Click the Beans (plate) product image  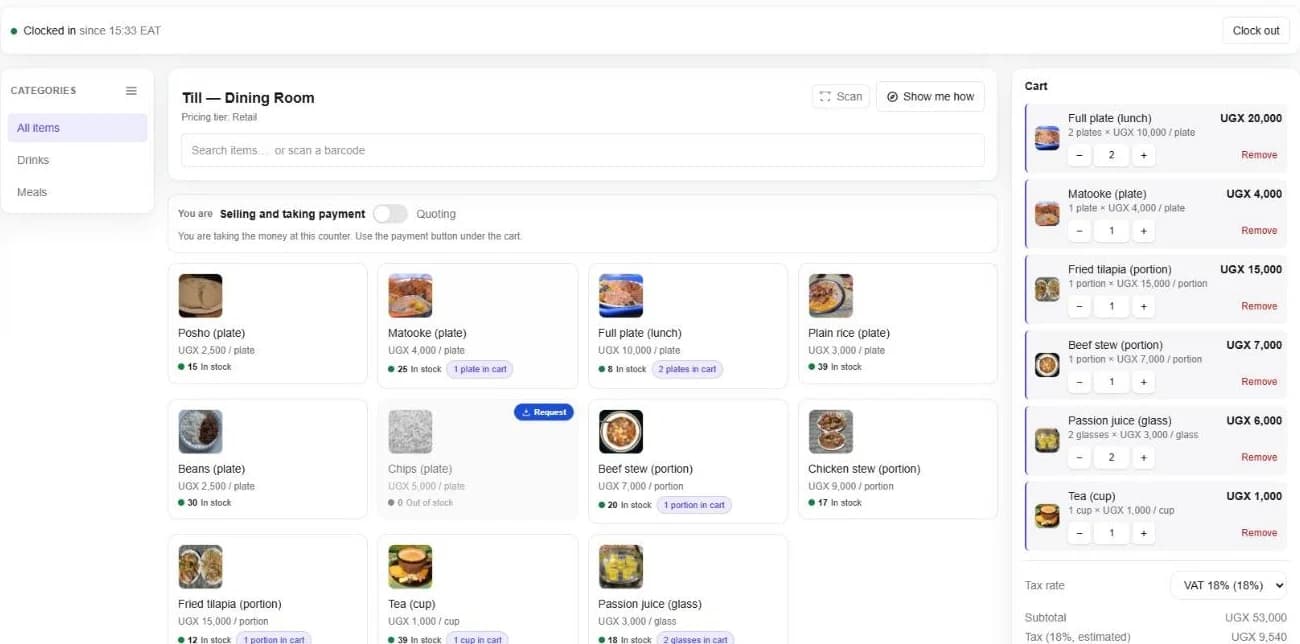point(200,432)
